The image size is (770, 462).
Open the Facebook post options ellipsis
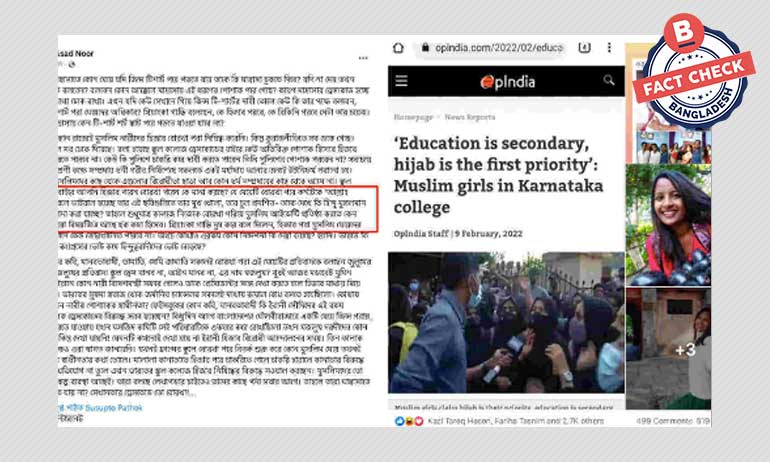(363, 58)
